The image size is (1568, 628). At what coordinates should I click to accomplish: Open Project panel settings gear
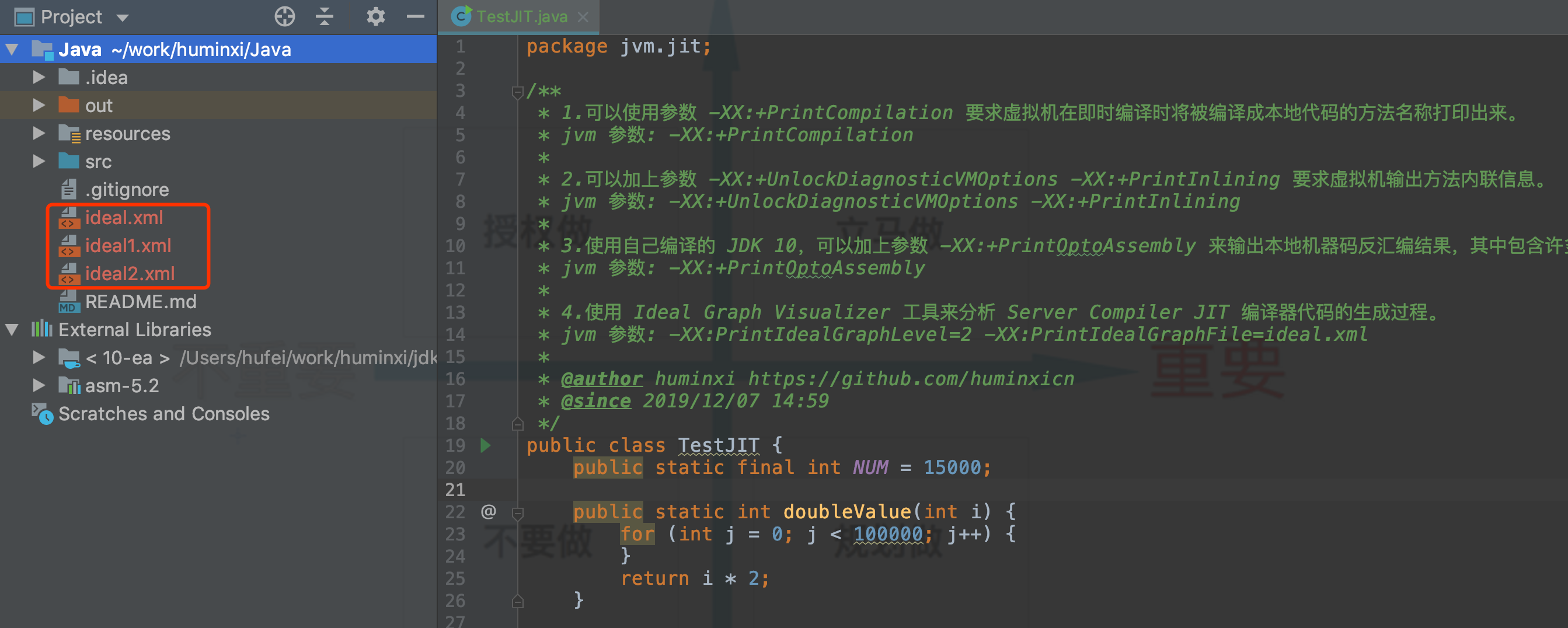375,16
